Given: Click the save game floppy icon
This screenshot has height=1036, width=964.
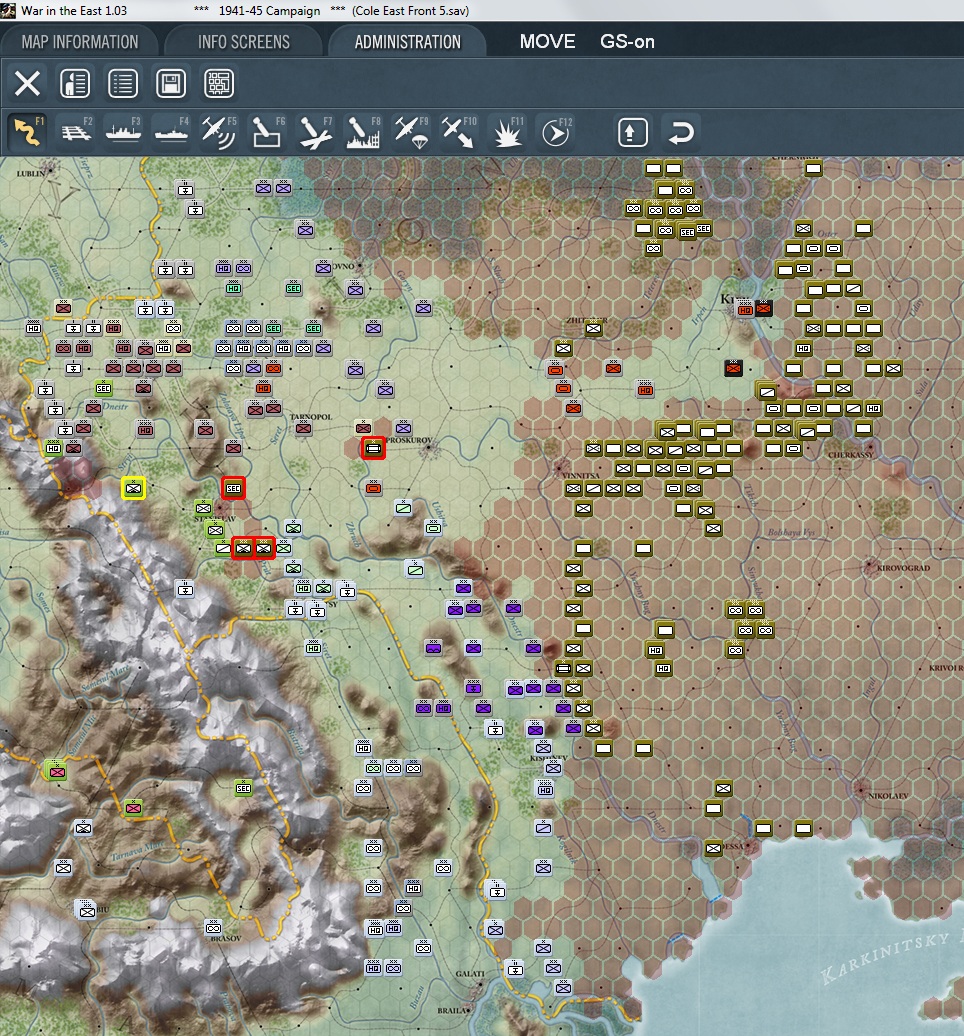Looking at the screenshot, I should coord(171,84).
